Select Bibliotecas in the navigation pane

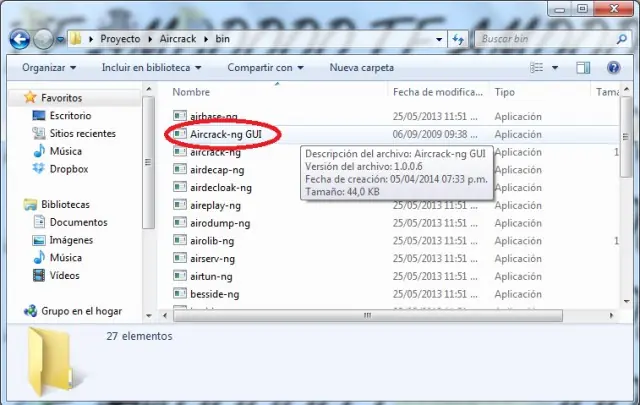[65, 205]
